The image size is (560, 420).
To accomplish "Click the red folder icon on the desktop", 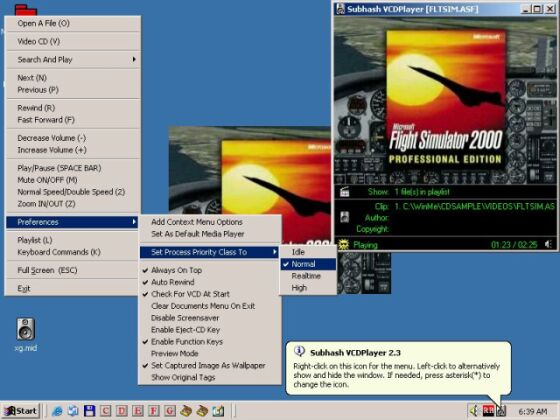I will [x=26, y=10].
